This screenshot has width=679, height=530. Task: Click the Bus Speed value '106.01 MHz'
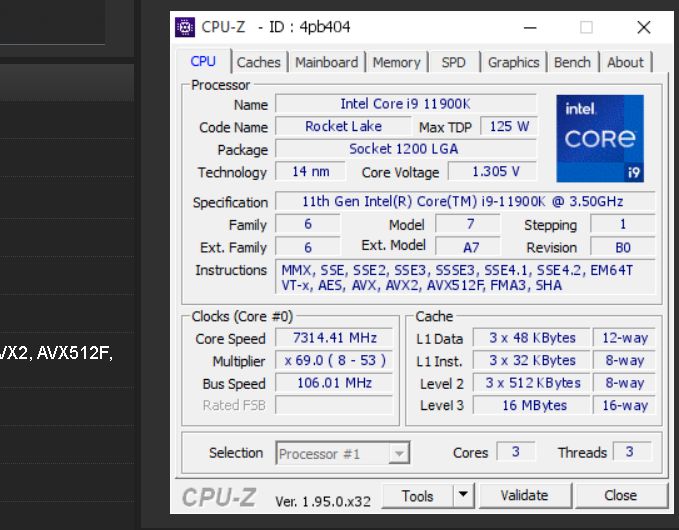click(334, 383)
